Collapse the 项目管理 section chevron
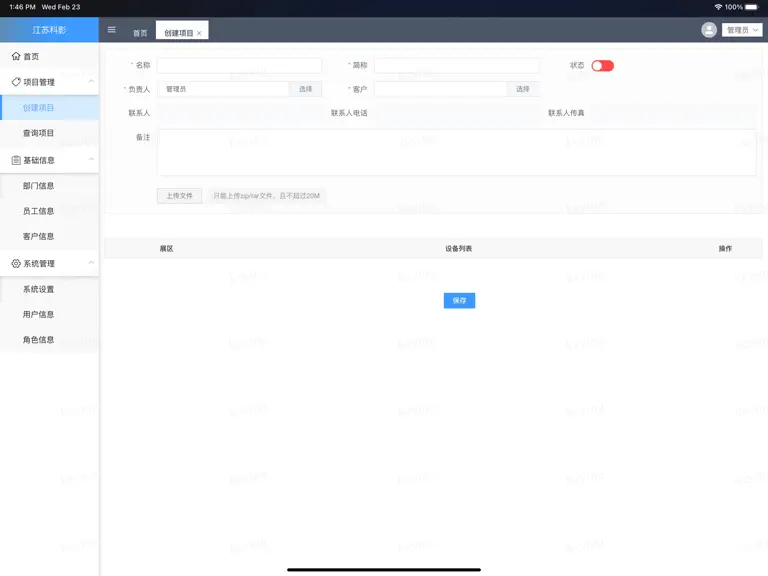The width and height of the screenshot is (768, 576). (x=92, y=81)
